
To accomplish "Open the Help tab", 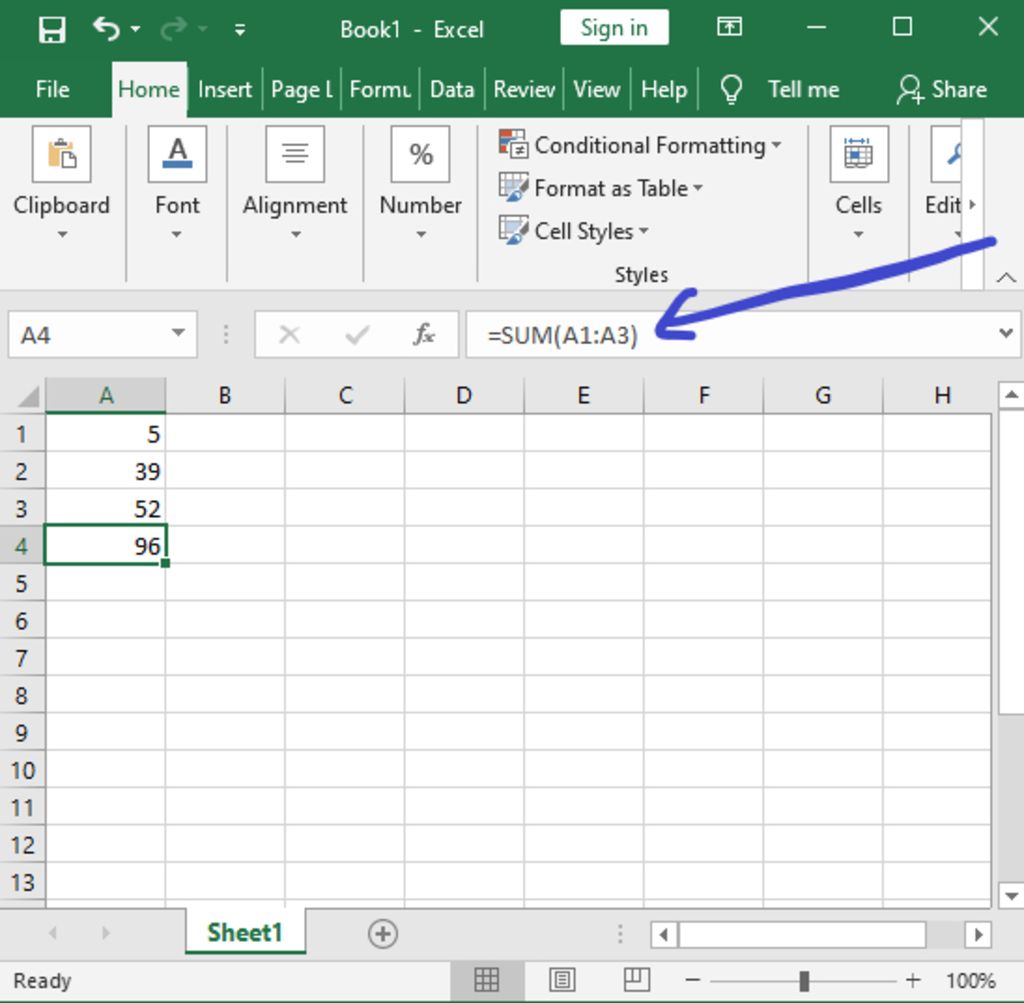I will coord(664,89).
